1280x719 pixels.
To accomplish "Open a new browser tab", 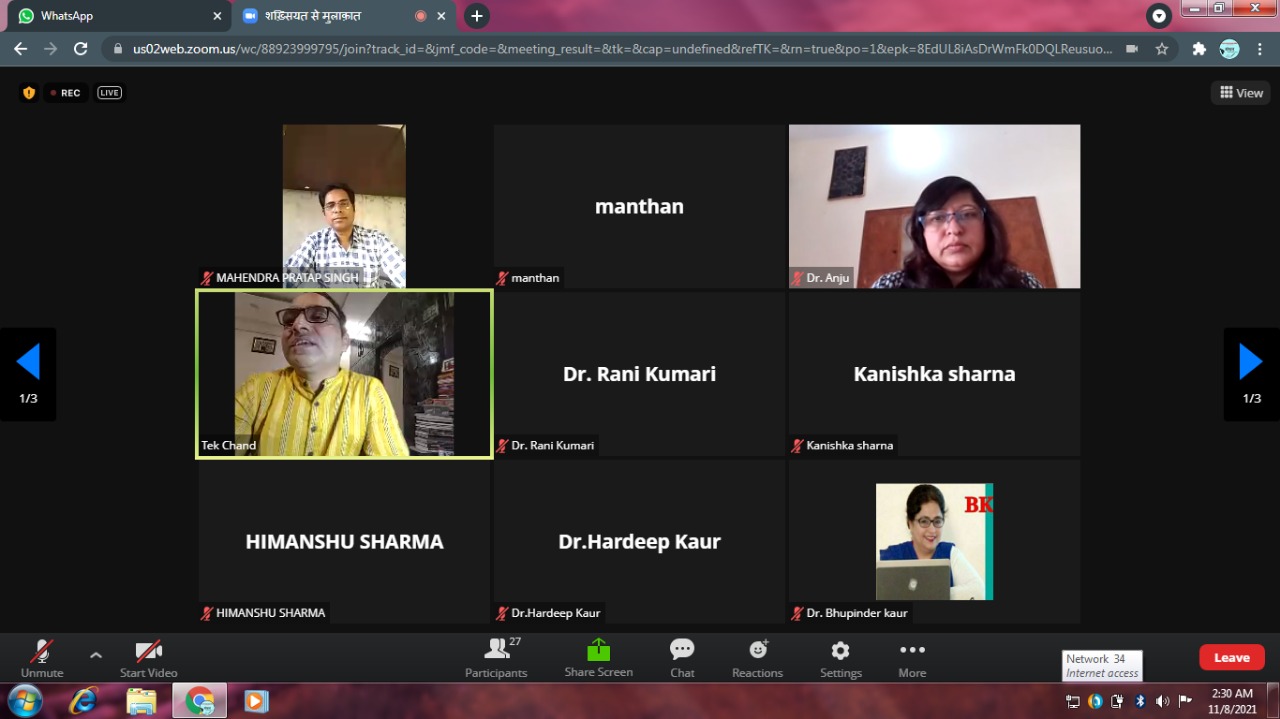I will click(477, 16).
